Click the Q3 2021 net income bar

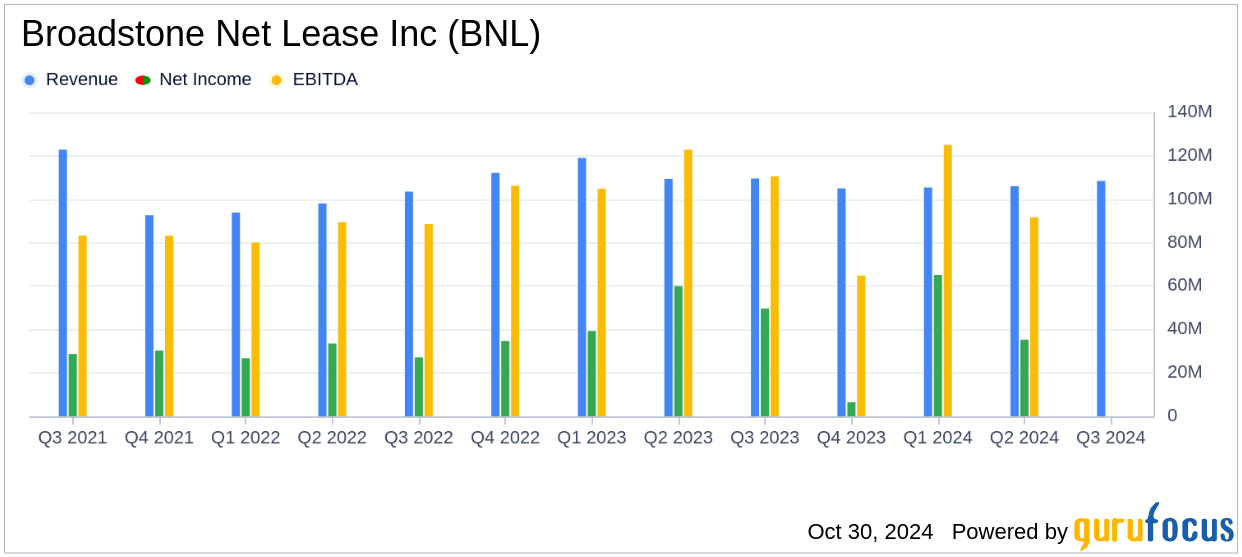coord(72,385)
